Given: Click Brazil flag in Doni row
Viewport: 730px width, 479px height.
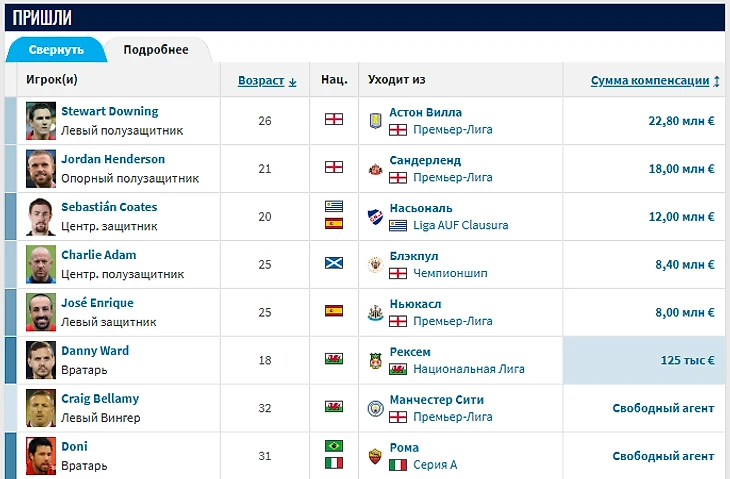Looking at the screenshot, I should point(334,446).
